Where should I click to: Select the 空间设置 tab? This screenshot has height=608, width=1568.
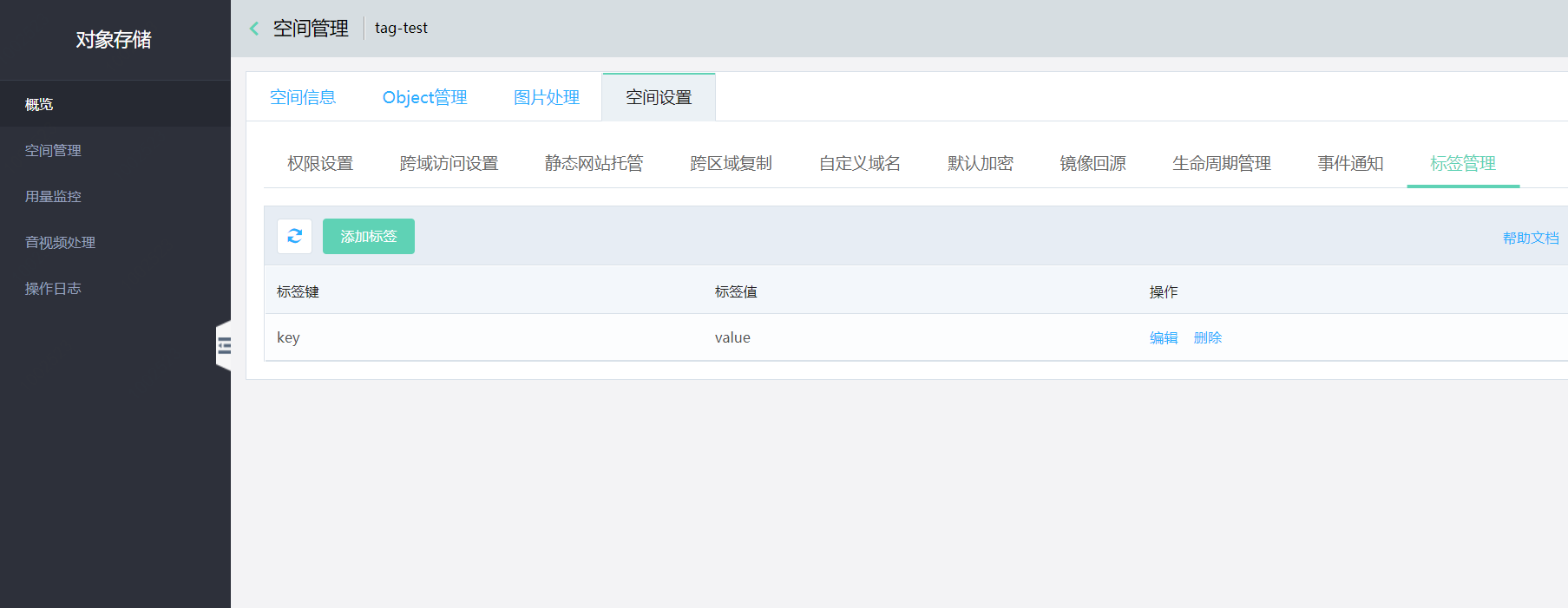coord(659,97)
